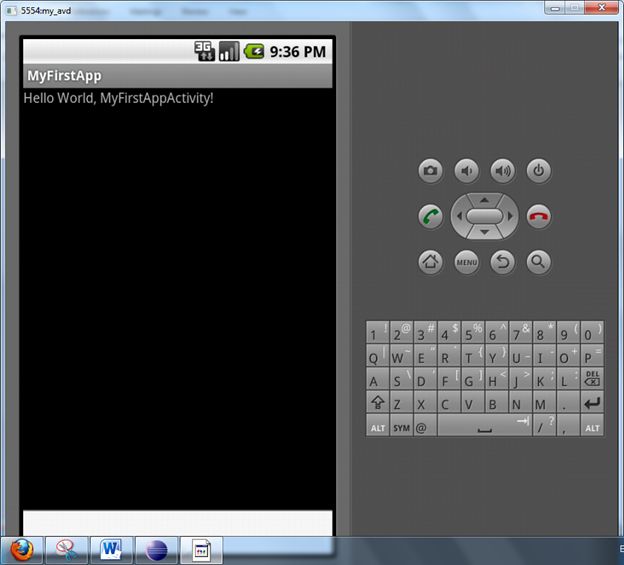Tap the R key on emulator keyboard
The height and width of the screenshot is (565, 624).
pyautogui.click(x=449, y=356)
